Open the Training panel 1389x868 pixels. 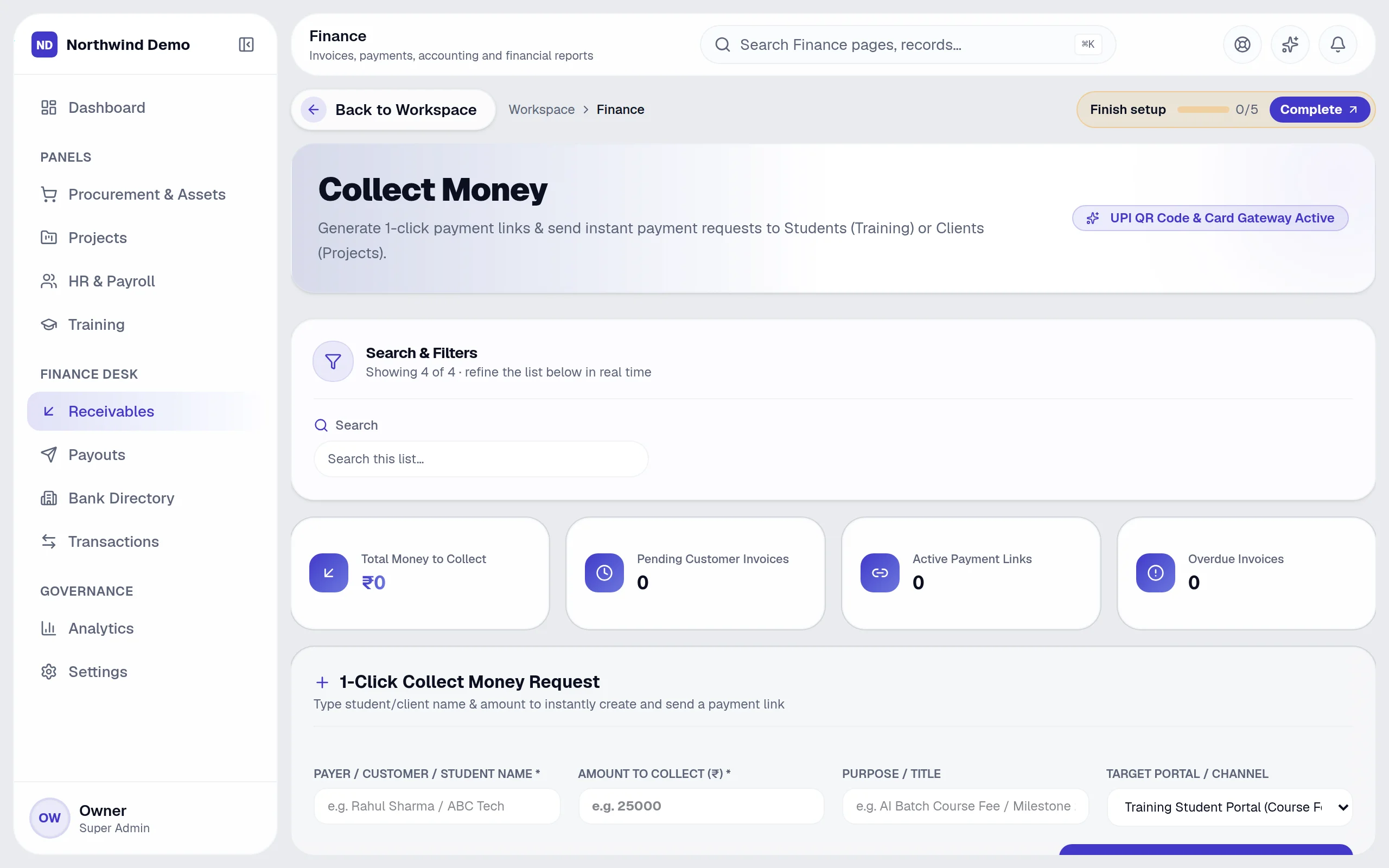pyautogui.click(x=145, y=324)
